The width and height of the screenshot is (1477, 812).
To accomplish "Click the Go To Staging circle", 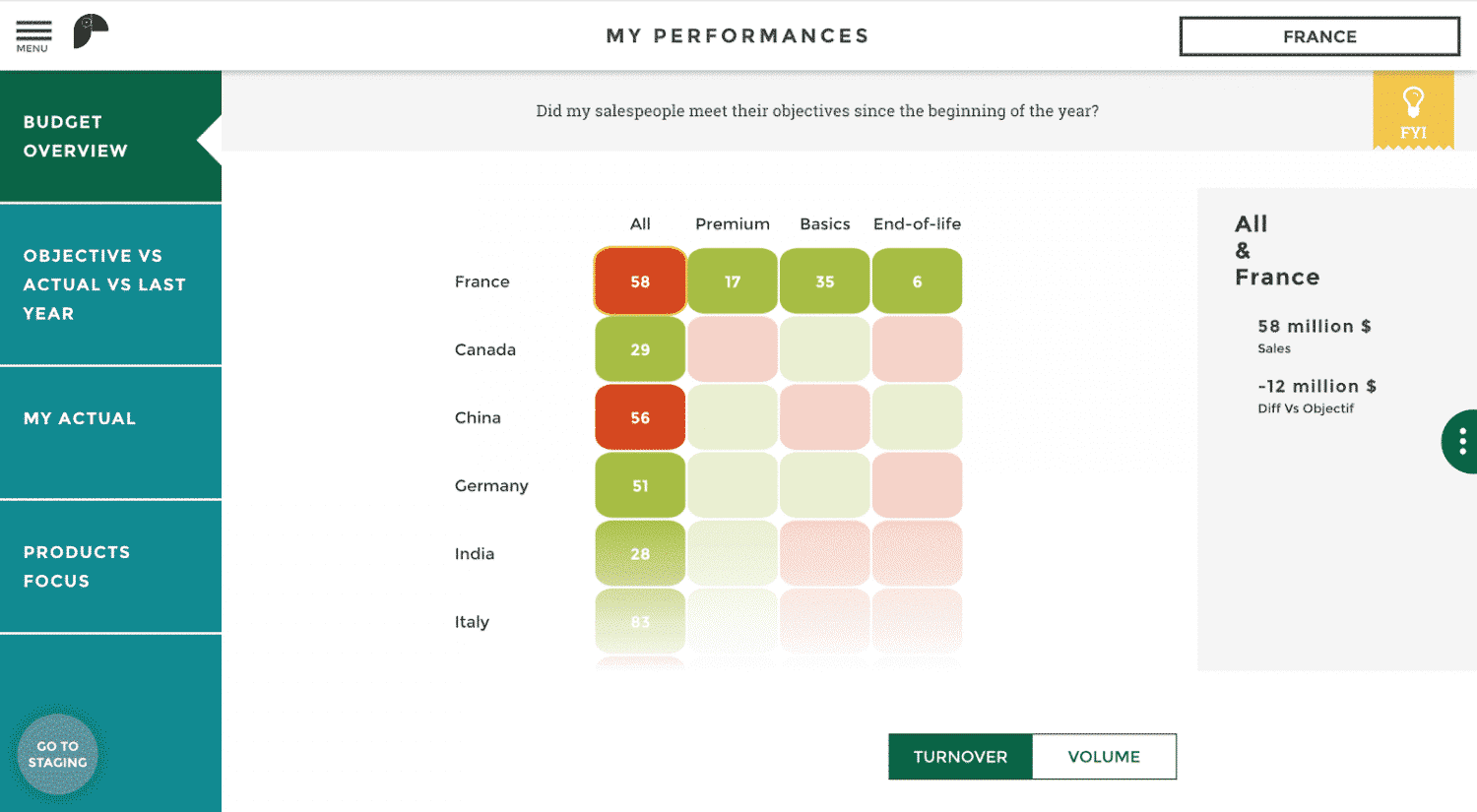I will click(57, 754).
